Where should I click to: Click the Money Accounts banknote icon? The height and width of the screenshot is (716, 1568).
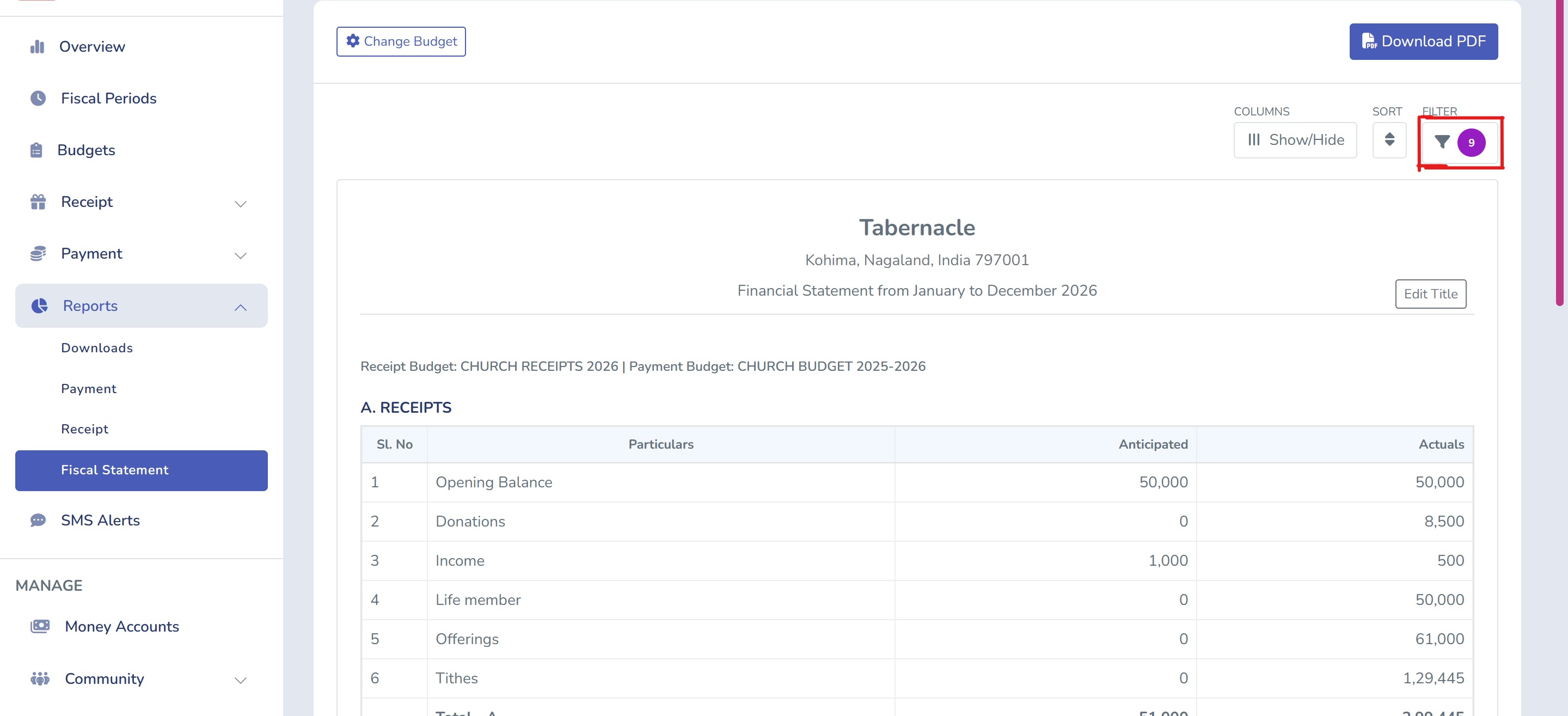pyautogui.click(x=40, y=627)
